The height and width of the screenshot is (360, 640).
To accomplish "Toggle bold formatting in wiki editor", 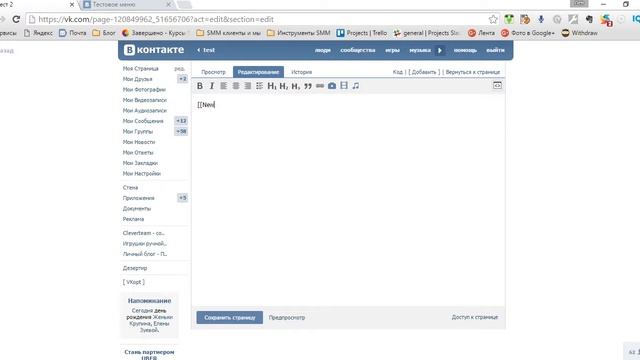I will (x=200, y=86).
